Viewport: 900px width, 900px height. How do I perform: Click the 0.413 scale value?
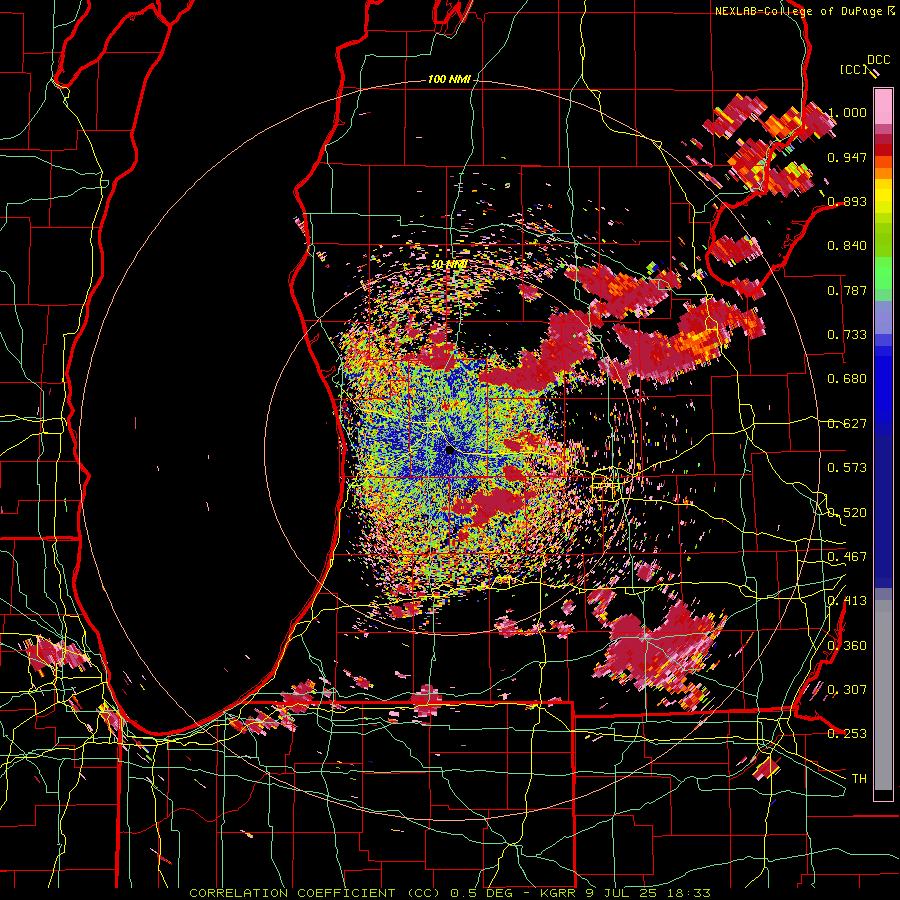click(847, 600)
